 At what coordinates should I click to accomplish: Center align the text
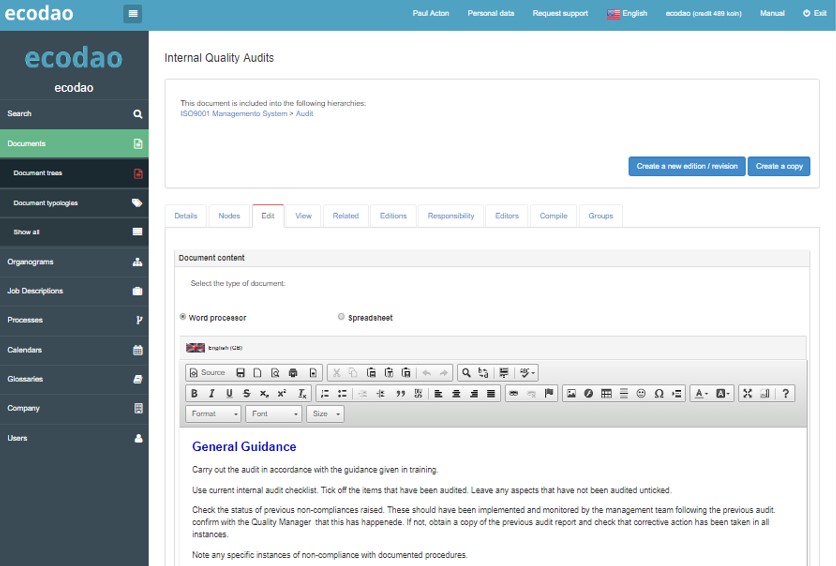pos(456,393)
